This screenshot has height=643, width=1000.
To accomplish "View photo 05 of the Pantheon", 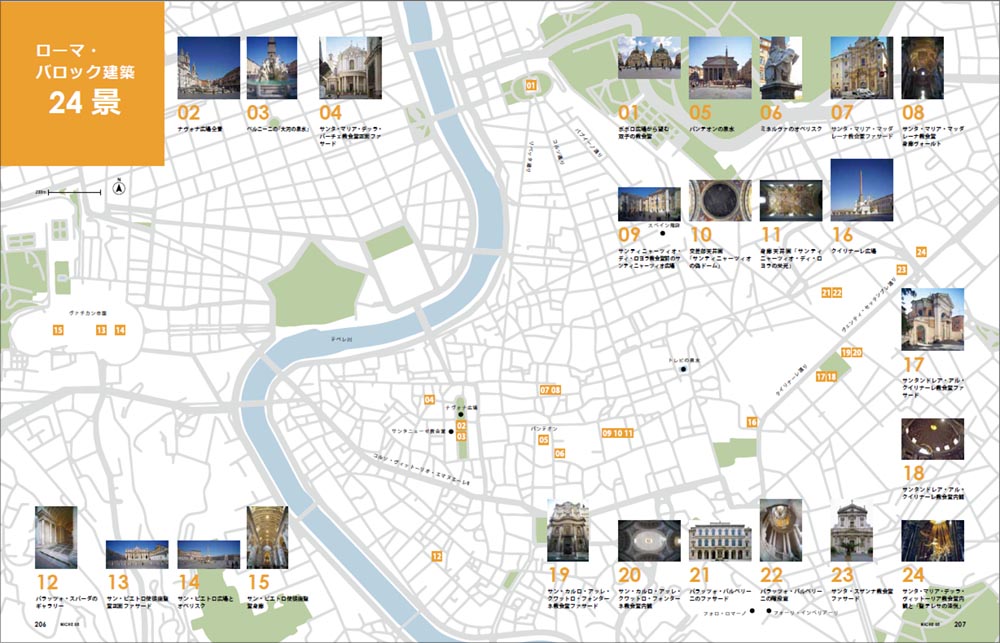I will (720, 68).
